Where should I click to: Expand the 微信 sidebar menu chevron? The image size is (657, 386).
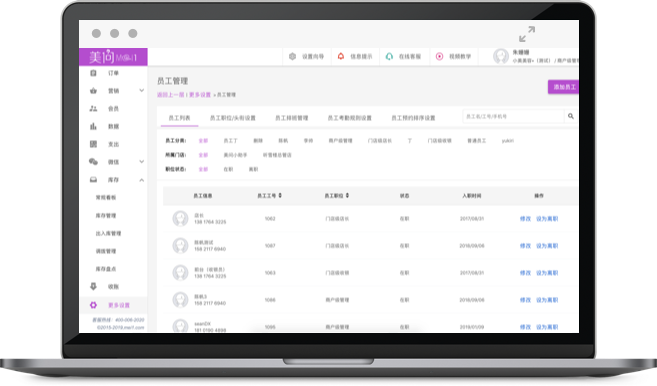[x=142, y=162]
